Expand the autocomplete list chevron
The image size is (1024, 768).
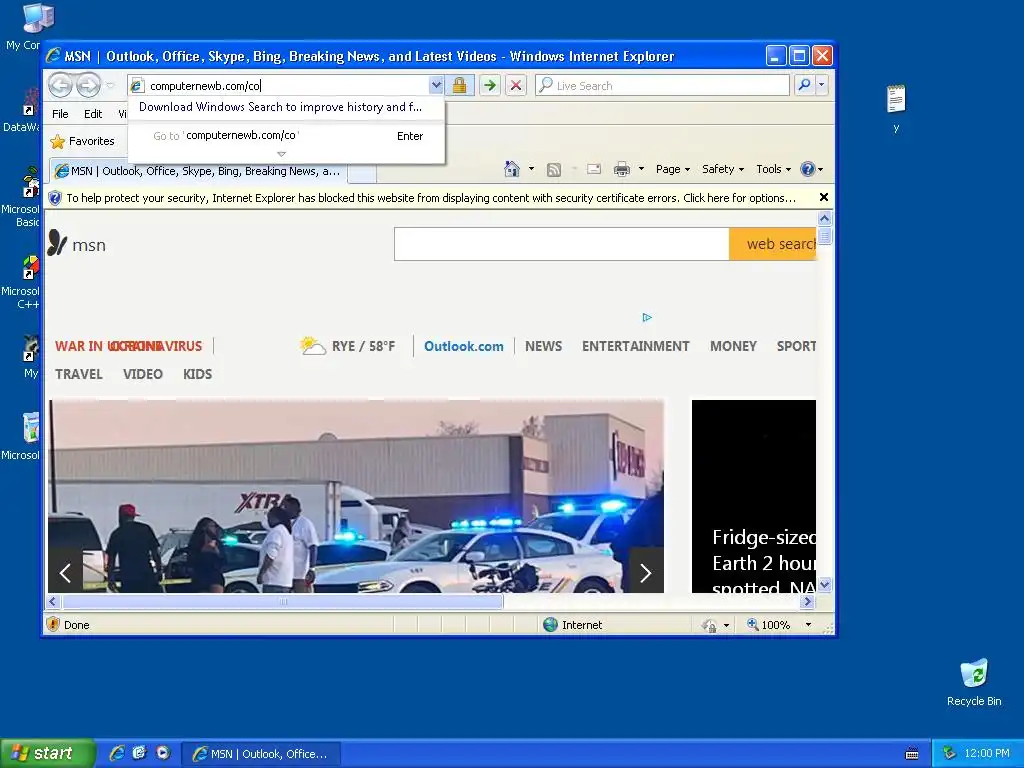pos(281,154)
